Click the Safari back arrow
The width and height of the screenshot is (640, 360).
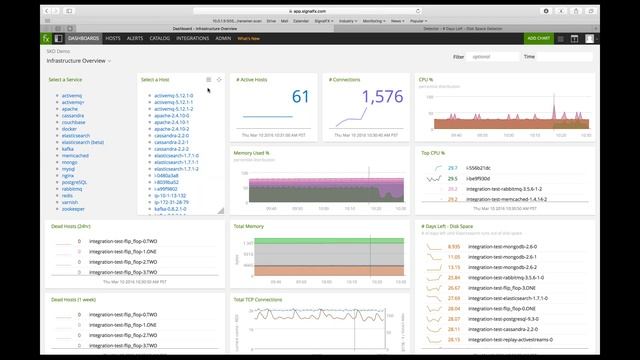click(x=47, y=11)
